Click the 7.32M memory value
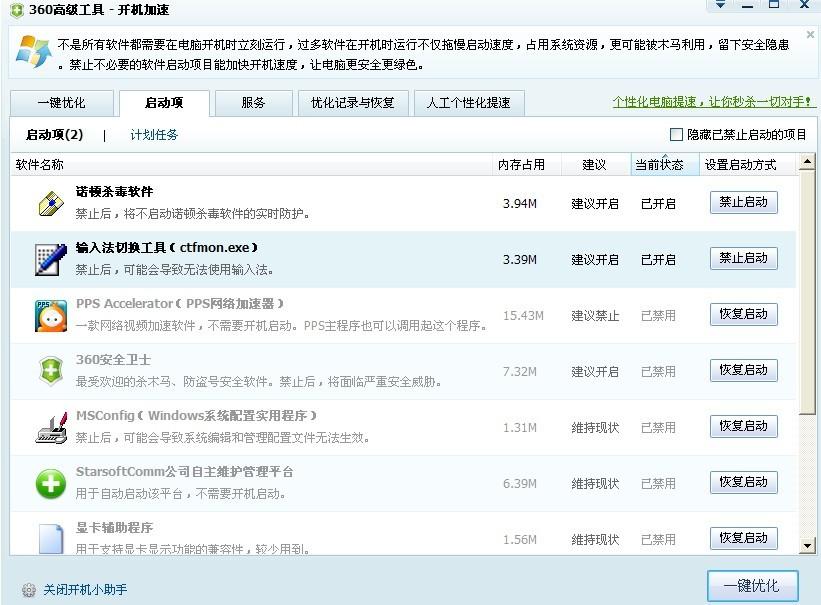This screenshot has height=605, width=821. tap(520, 372)
